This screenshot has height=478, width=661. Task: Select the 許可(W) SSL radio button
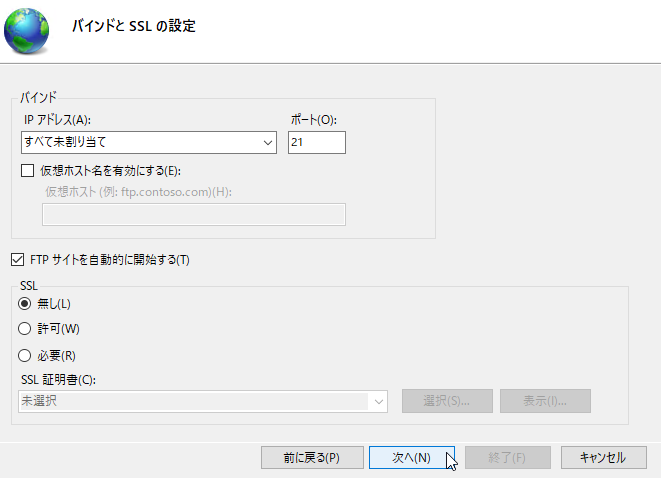(x=24, y=328)
